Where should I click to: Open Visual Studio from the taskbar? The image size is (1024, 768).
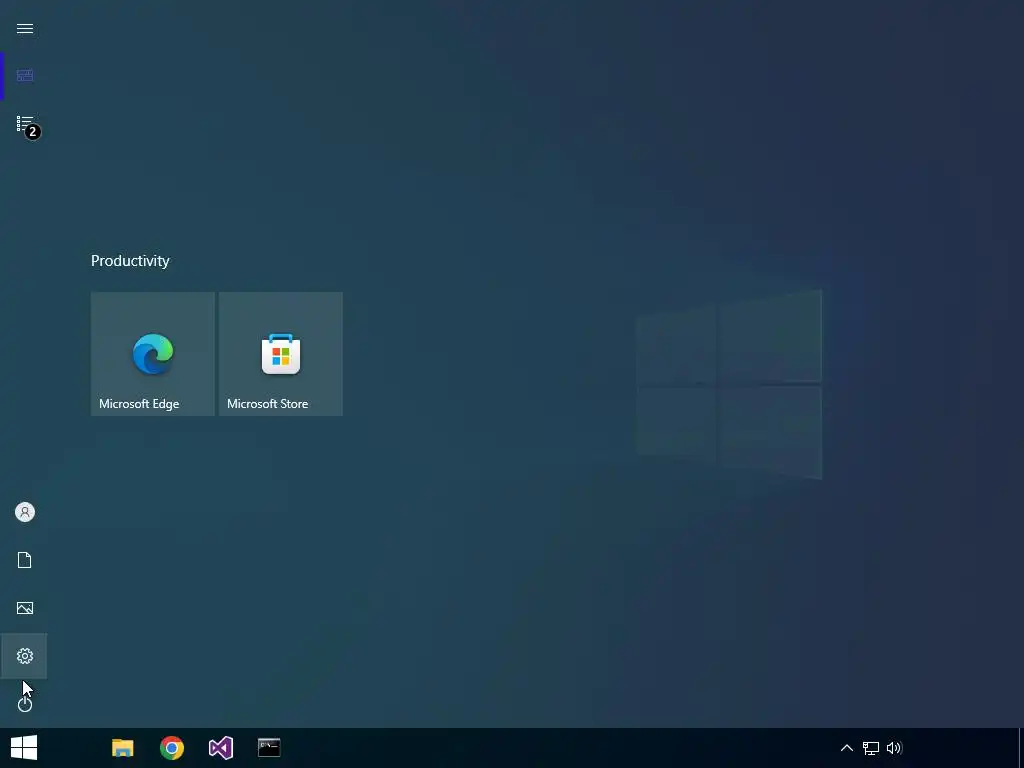pyautogui.click(x=221, y=748)
